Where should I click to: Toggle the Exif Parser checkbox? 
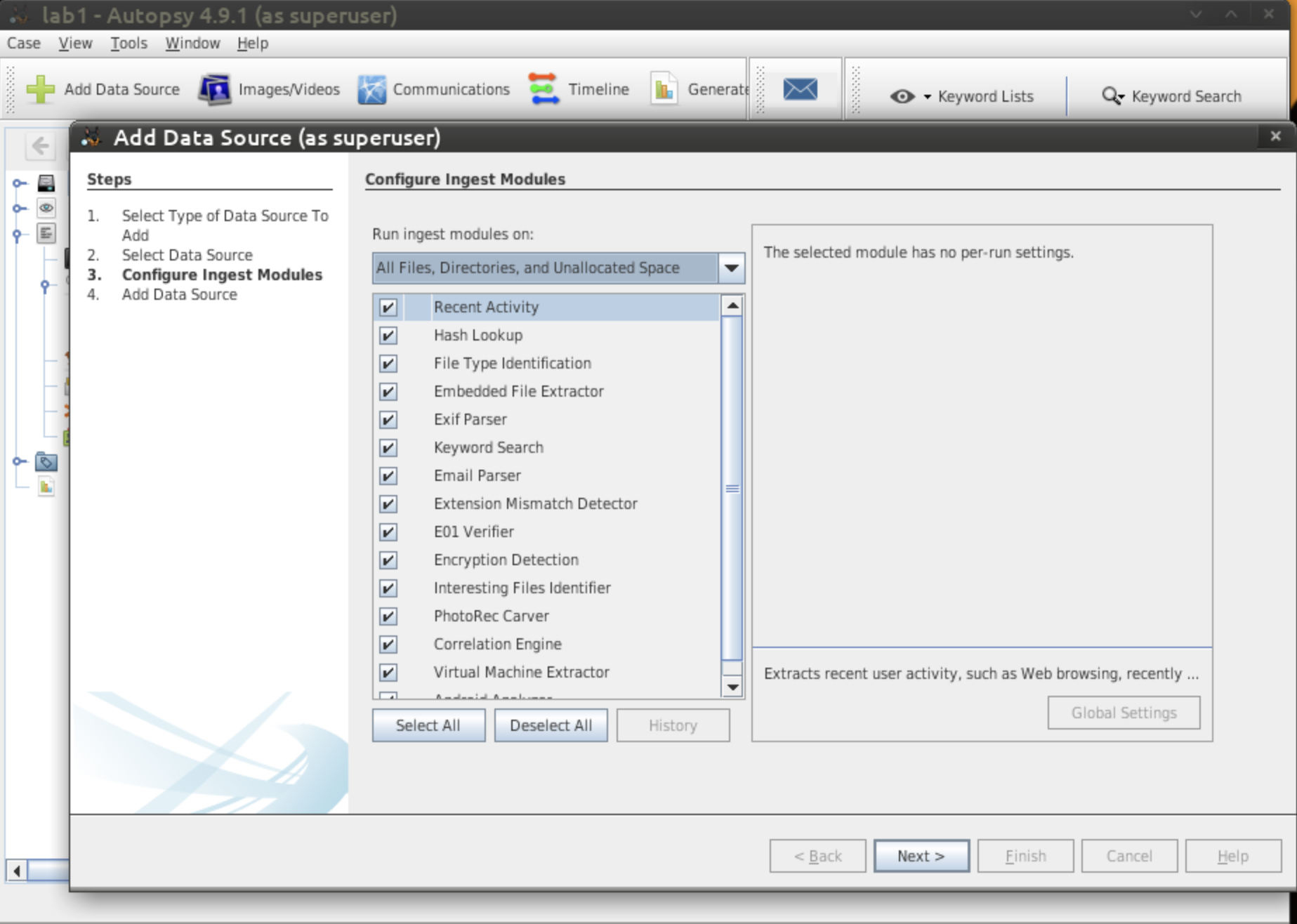click(x=388, y=419)
